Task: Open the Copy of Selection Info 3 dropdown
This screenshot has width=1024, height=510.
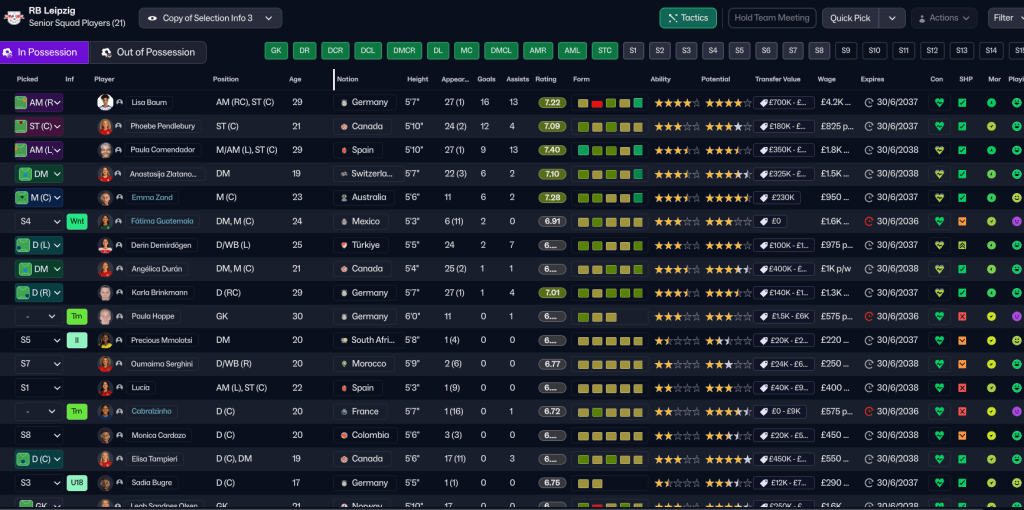Action: 210,18
